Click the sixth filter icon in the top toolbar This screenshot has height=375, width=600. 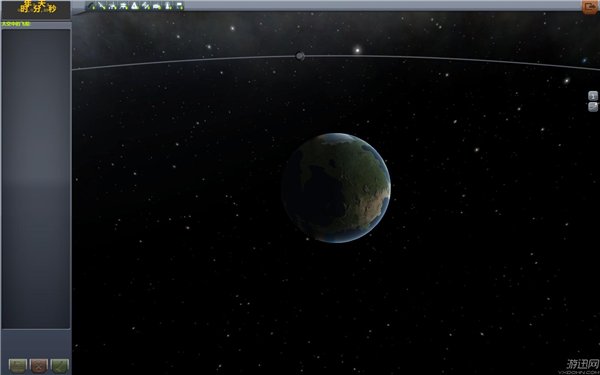coord(146,6)
